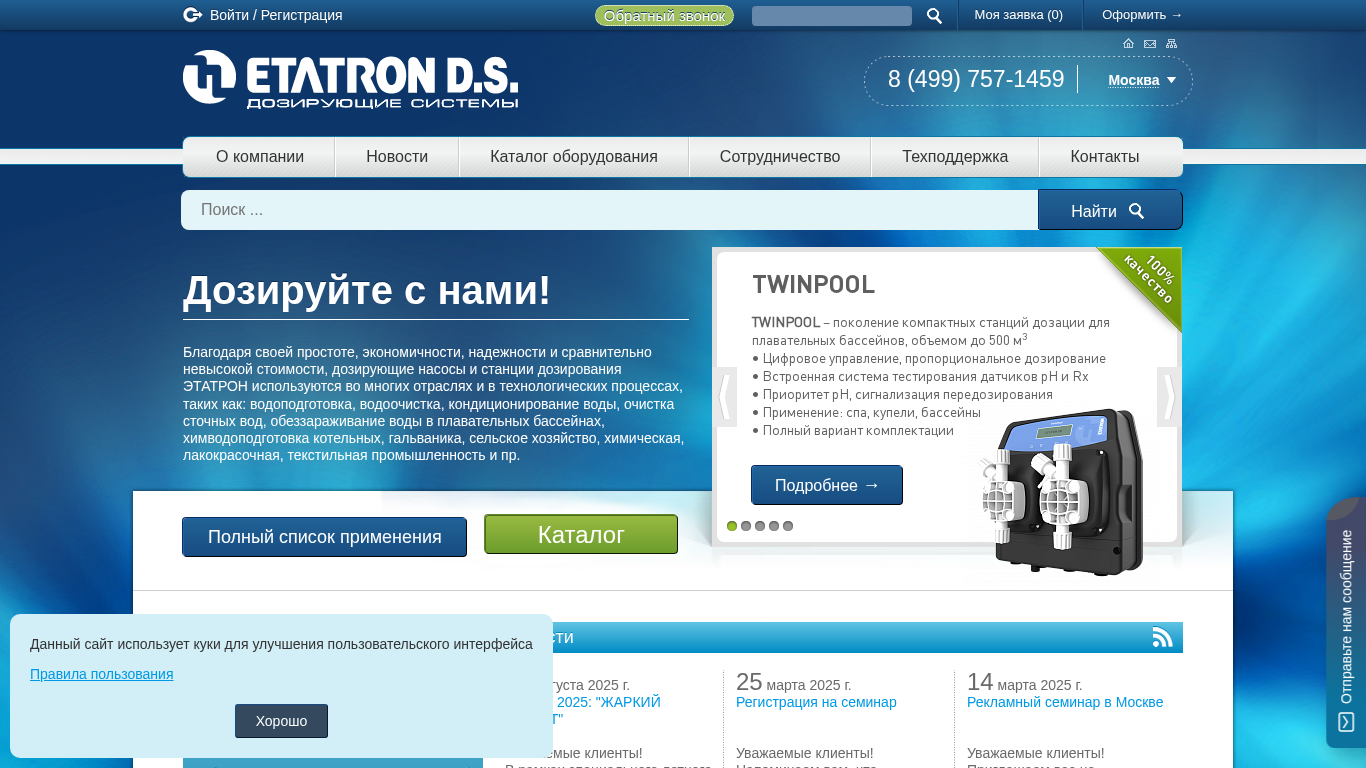Click the home icon near the phone number
The width and height of the screenshot is (1366, 768).
pos(1129,43)
